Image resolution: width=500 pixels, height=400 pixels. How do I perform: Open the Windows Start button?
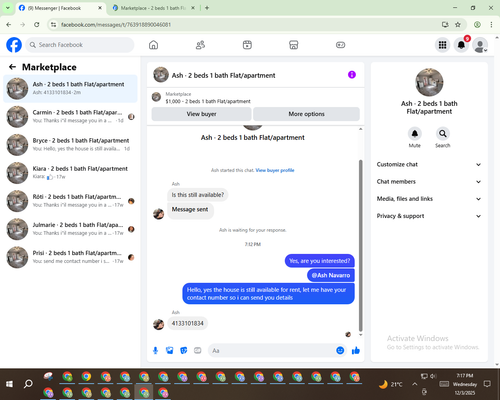9,384
